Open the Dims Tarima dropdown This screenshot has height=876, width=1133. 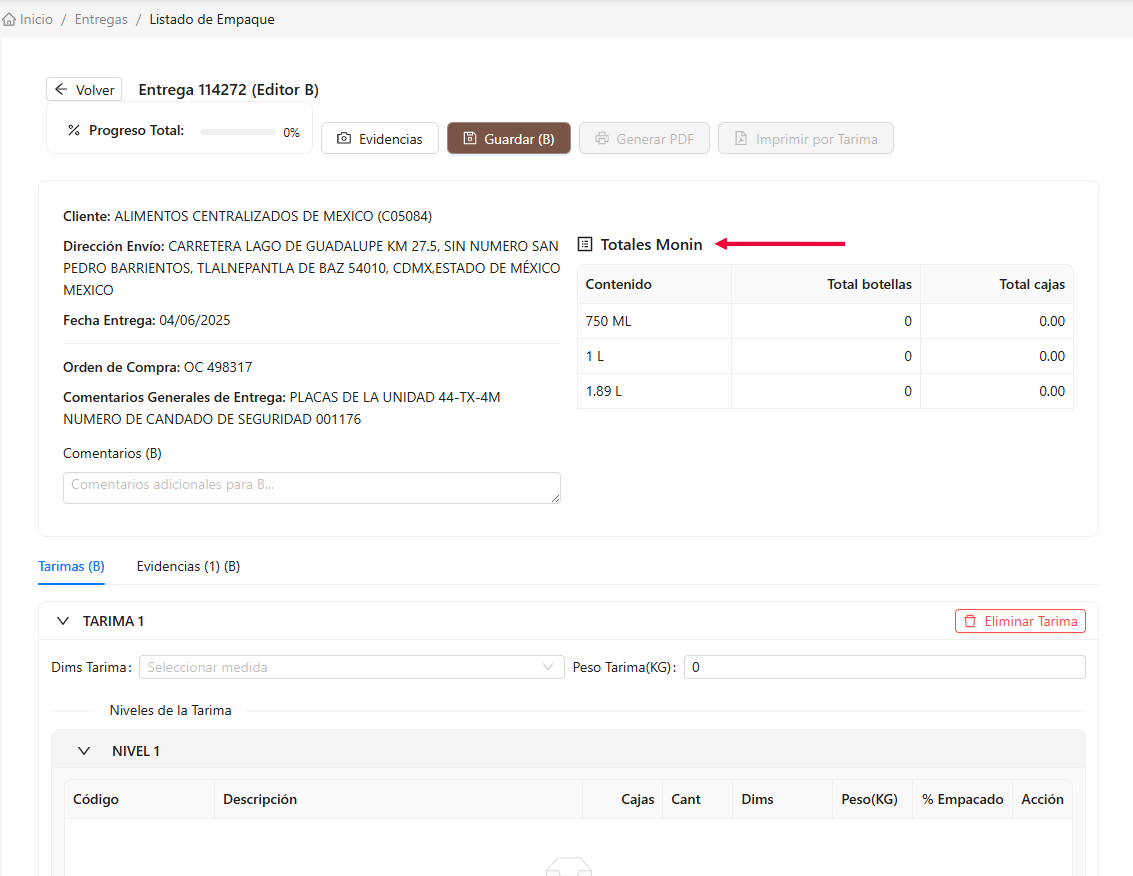[x=351, y=667]
